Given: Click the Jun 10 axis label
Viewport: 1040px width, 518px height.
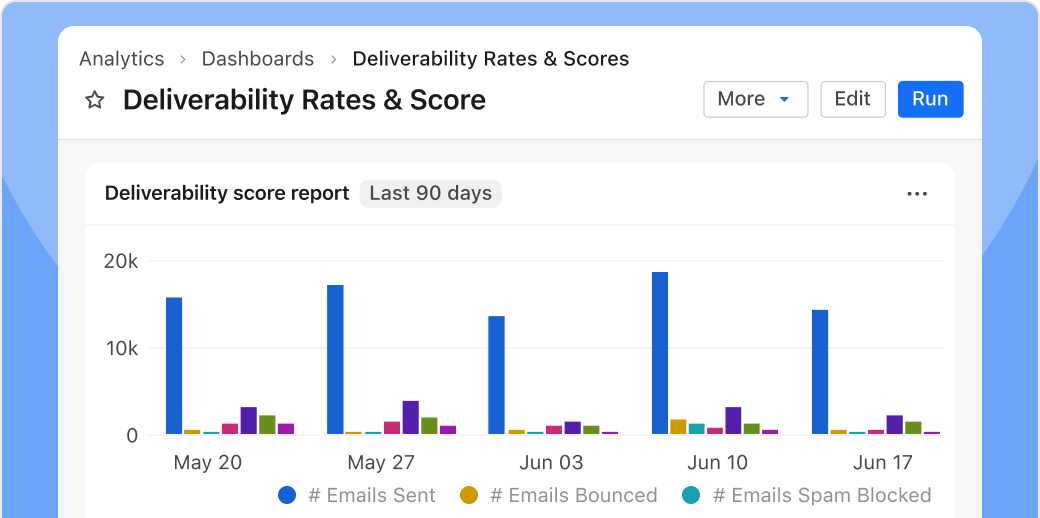Looking at the screenshot, I should coord(718,462).
